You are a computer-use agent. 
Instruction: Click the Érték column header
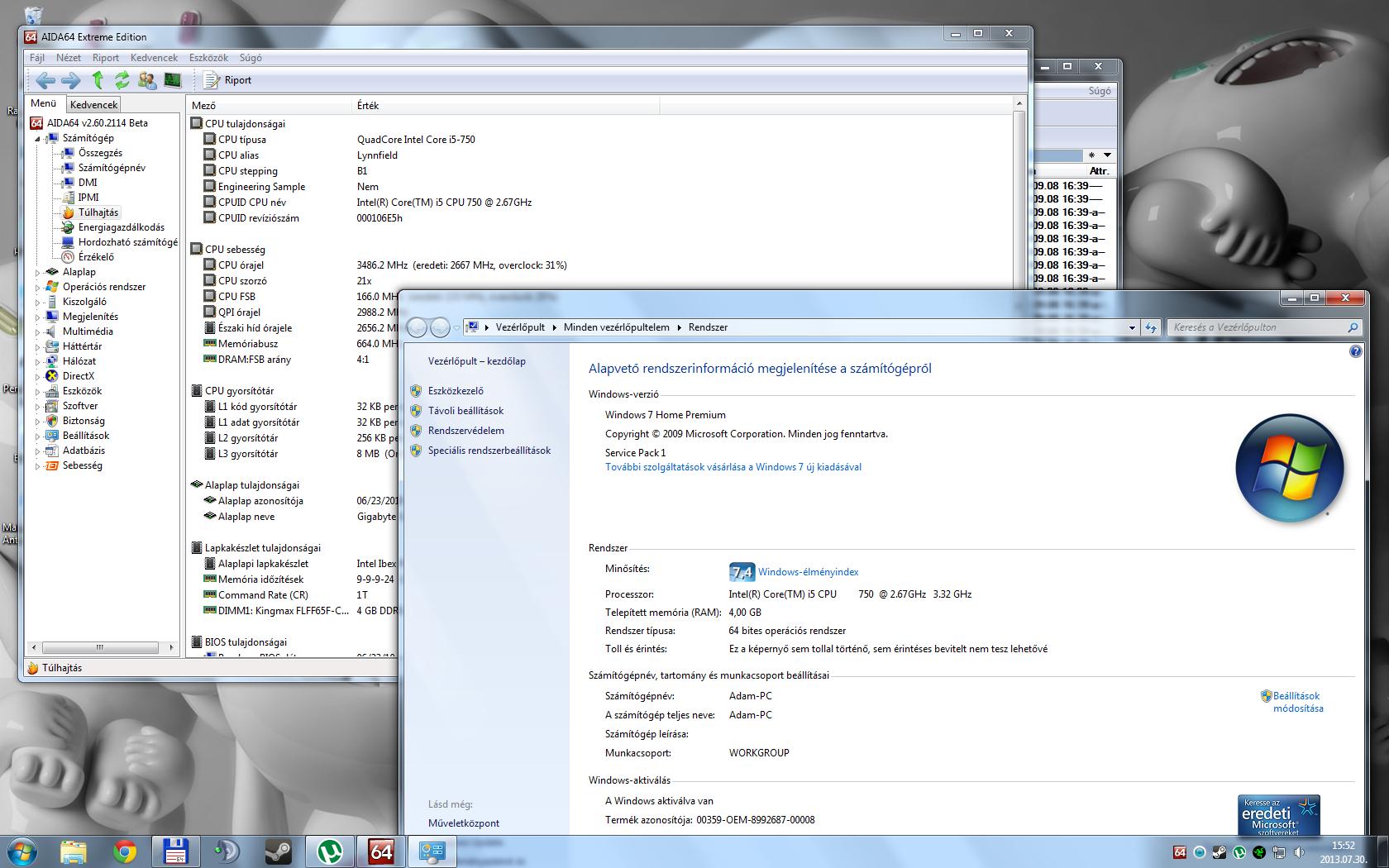pyautogui.click(x=506, y=105)
